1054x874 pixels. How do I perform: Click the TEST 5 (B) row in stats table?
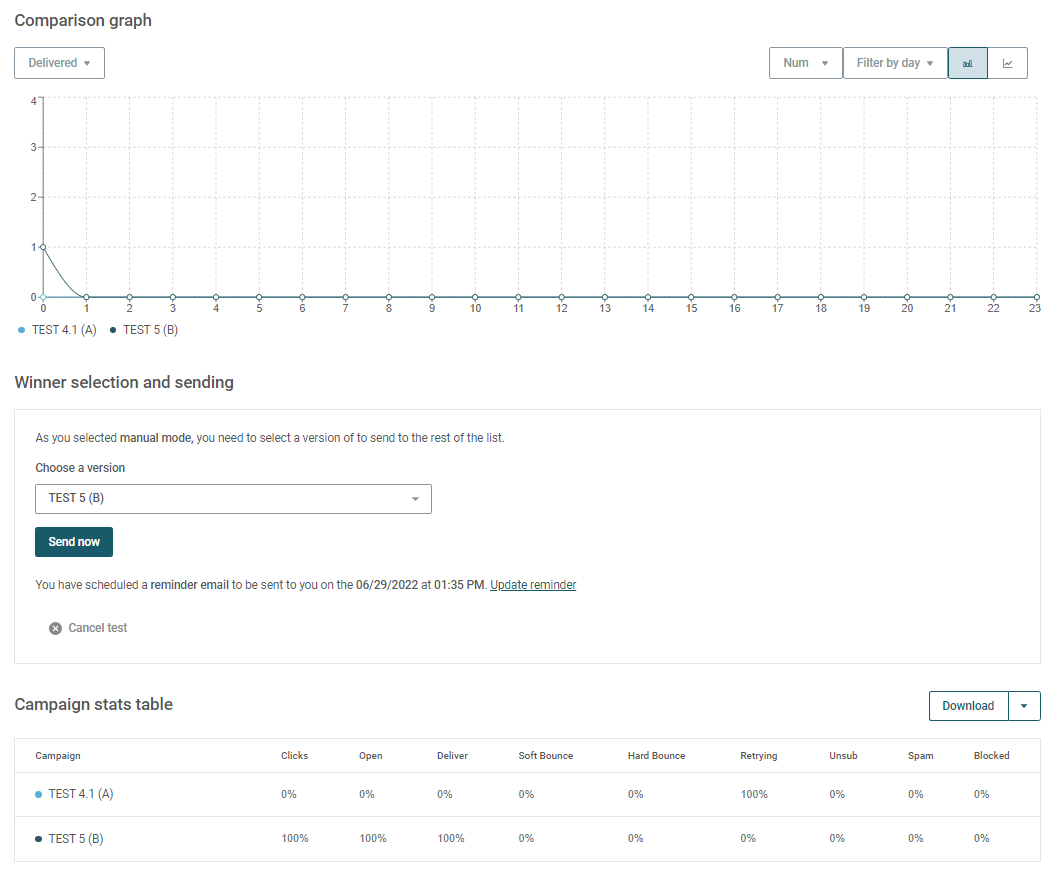point(527,839)
